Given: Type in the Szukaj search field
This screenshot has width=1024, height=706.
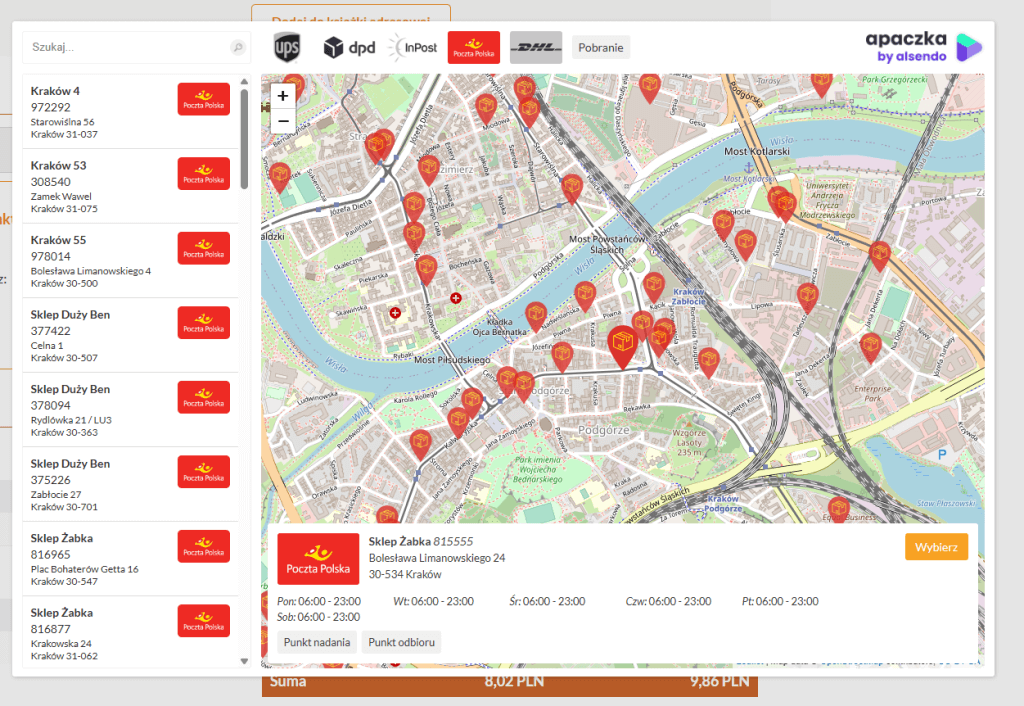Looking at the screenshot, I should 128,47.
